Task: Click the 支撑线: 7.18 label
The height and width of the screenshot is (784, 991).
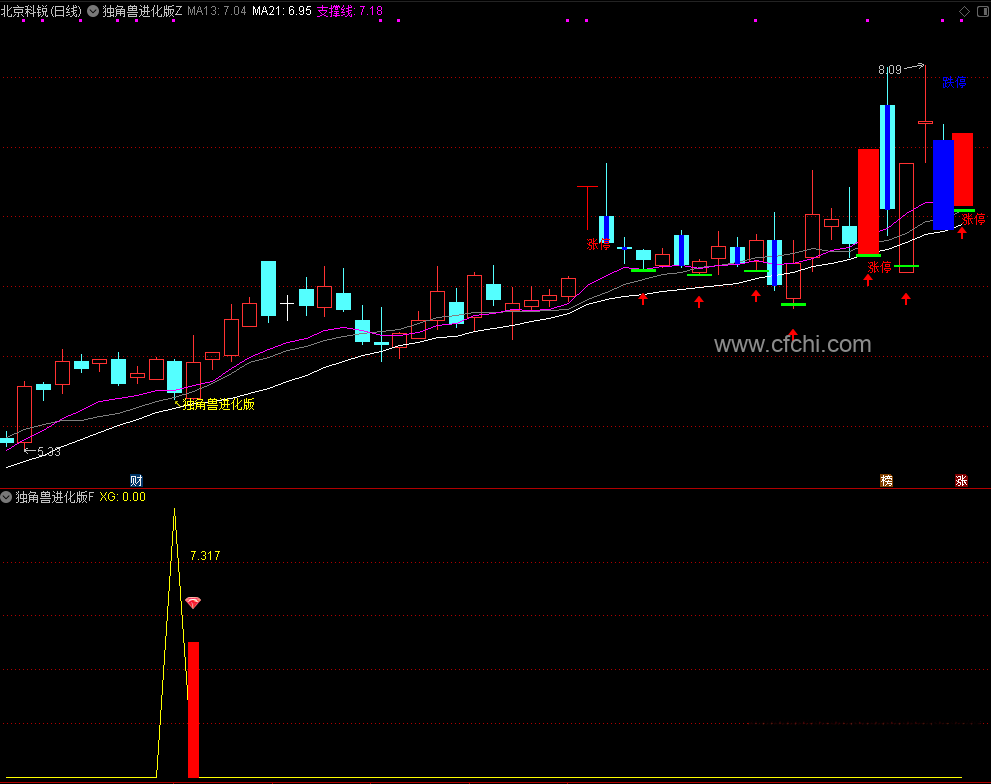Action: point(350,11)
